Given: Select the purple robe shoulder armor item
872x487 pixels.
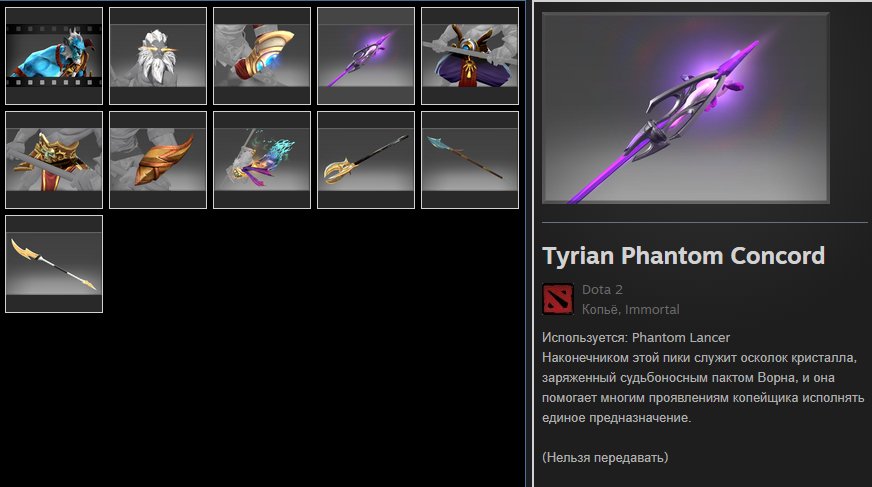Looking at the screenshot, I should pyautogui.click(x=470, y=56).
